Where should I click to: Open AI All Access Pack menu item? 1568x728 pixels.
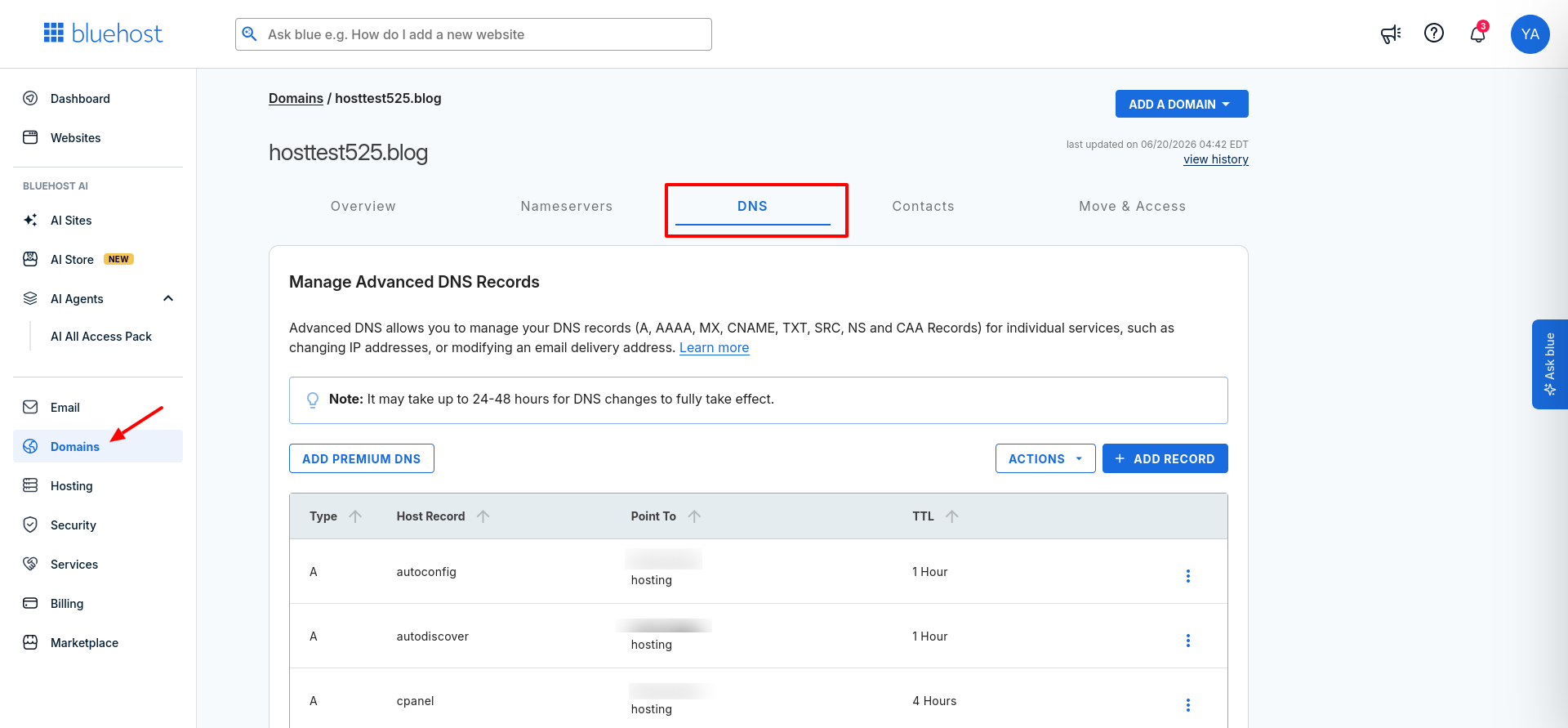101,337
